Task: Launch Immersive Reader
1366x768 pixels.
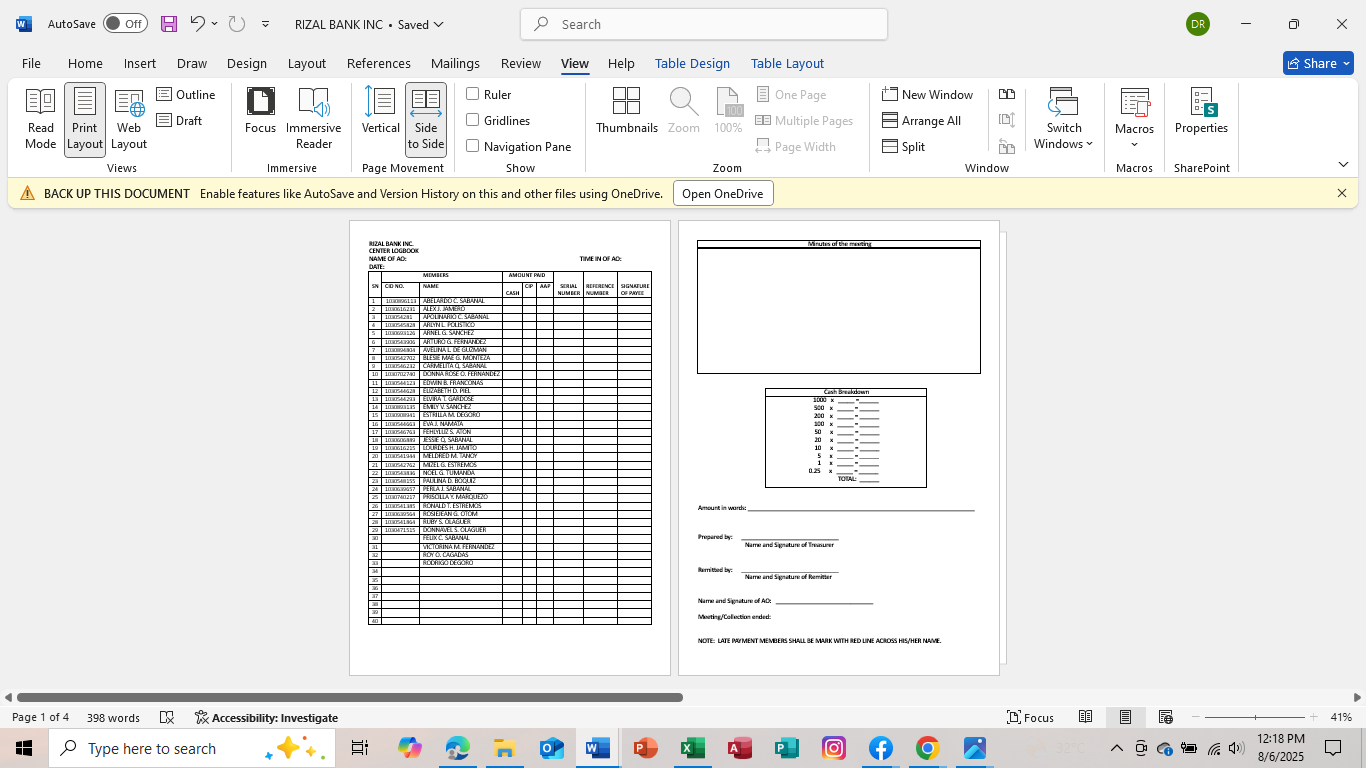Action: 314,118
